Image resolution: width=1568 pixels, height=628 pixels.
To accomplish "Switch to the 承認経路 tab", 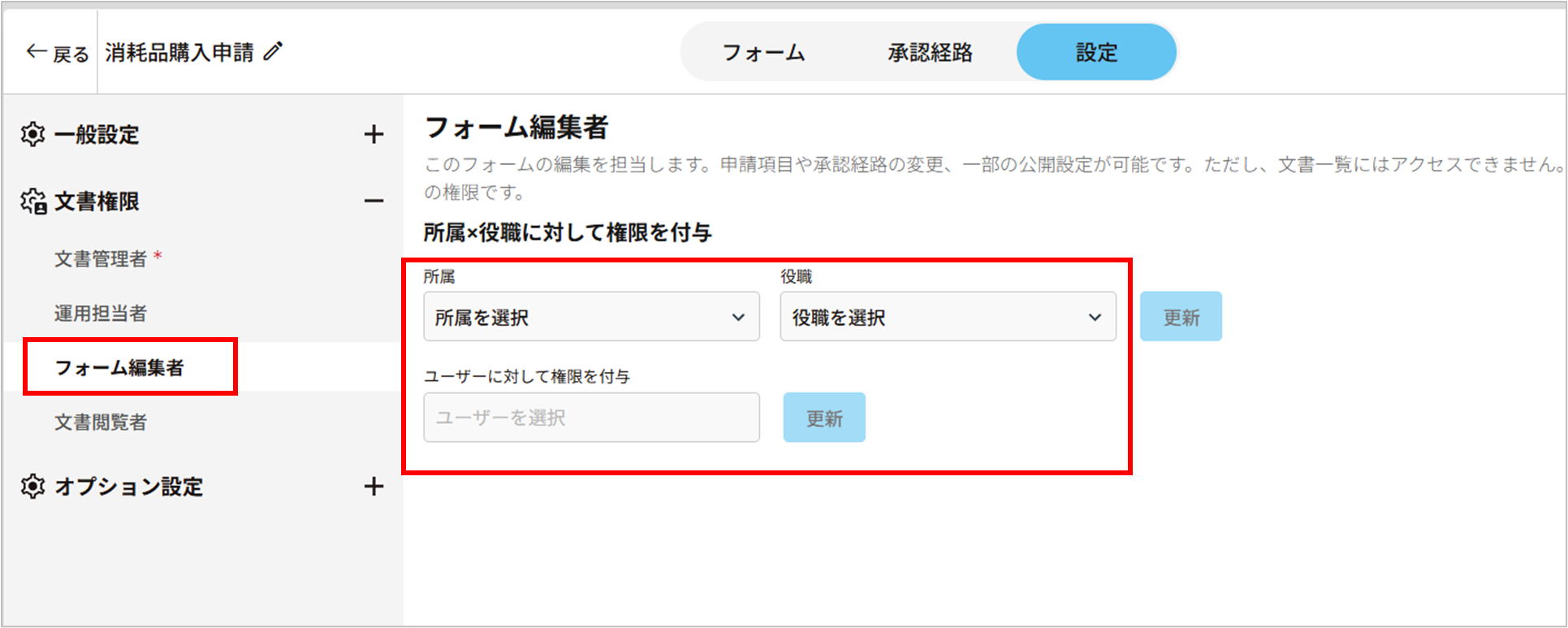I will click(x=930, y=53).
